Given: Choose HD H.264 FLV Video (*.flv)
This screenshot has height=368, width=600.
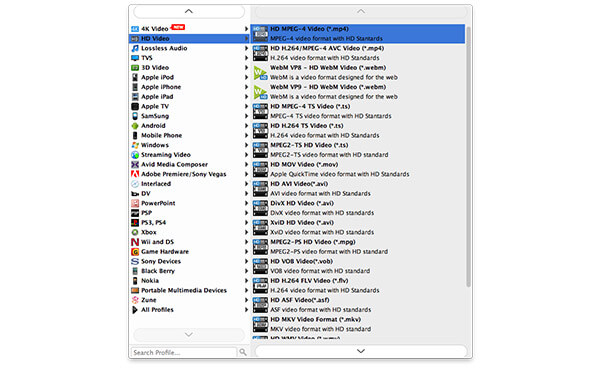Looking at the screenshot, I should click(358, 285).
